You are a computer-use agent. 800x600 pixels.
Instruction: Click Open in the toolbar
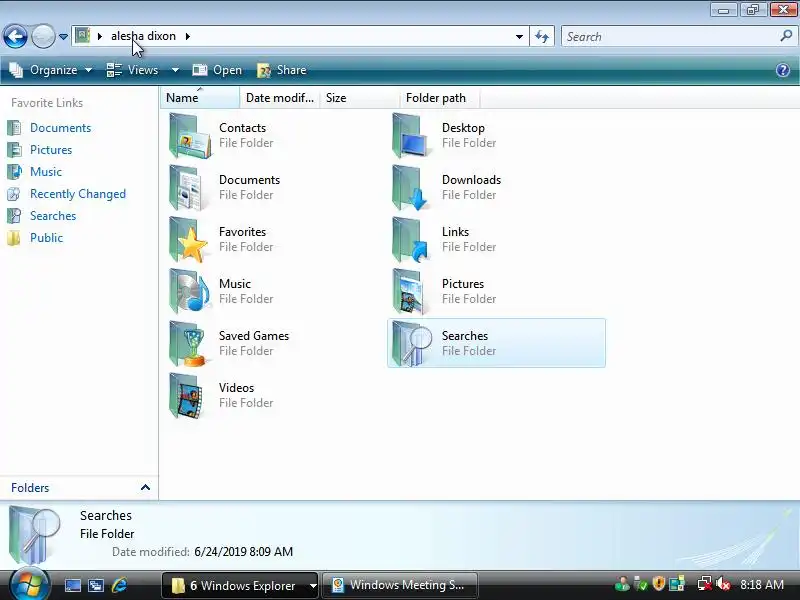pos(217,70)
